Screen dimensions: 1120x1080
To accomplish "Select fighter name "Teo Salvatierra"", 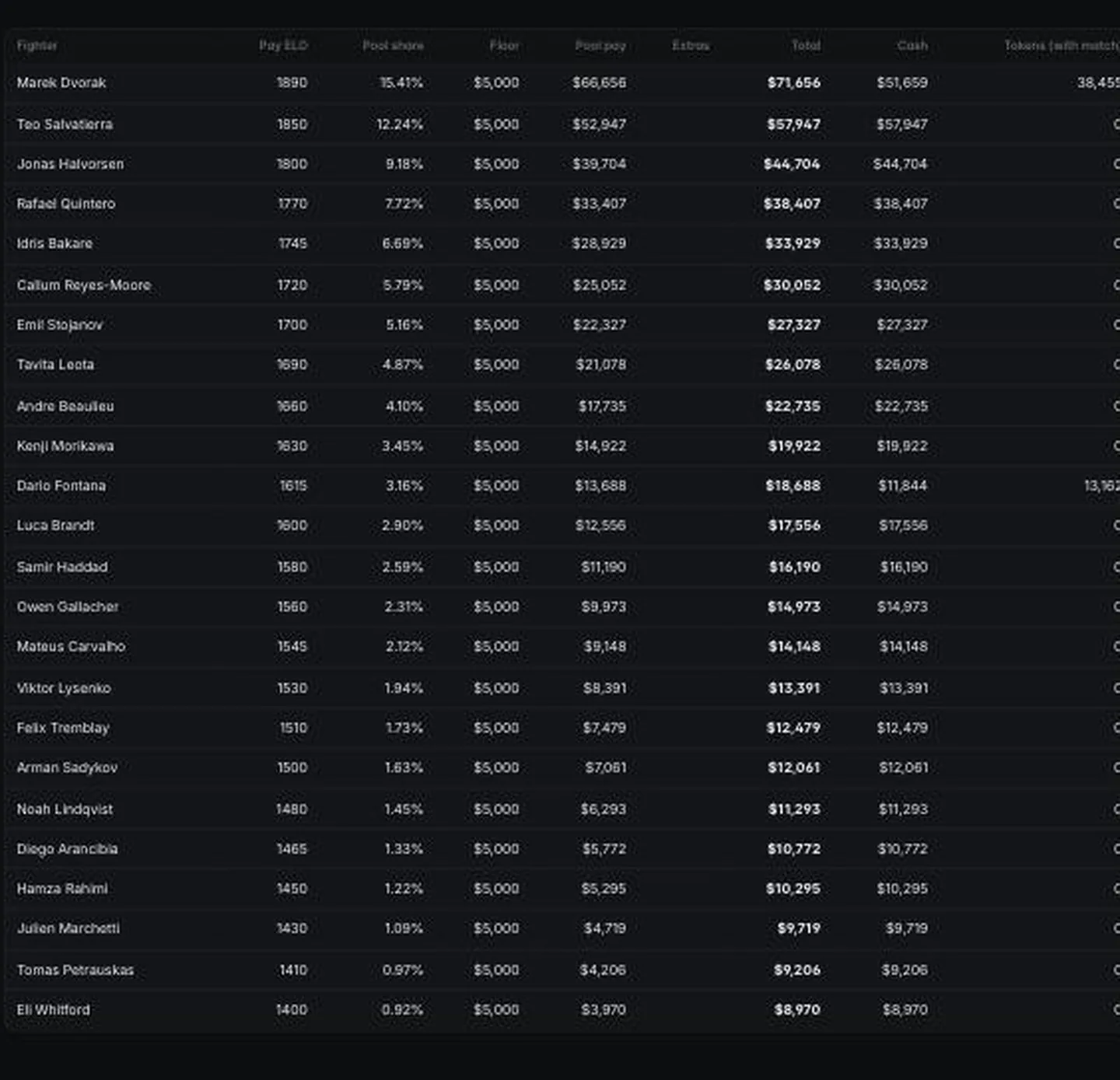I will click(x=65, y=124).
